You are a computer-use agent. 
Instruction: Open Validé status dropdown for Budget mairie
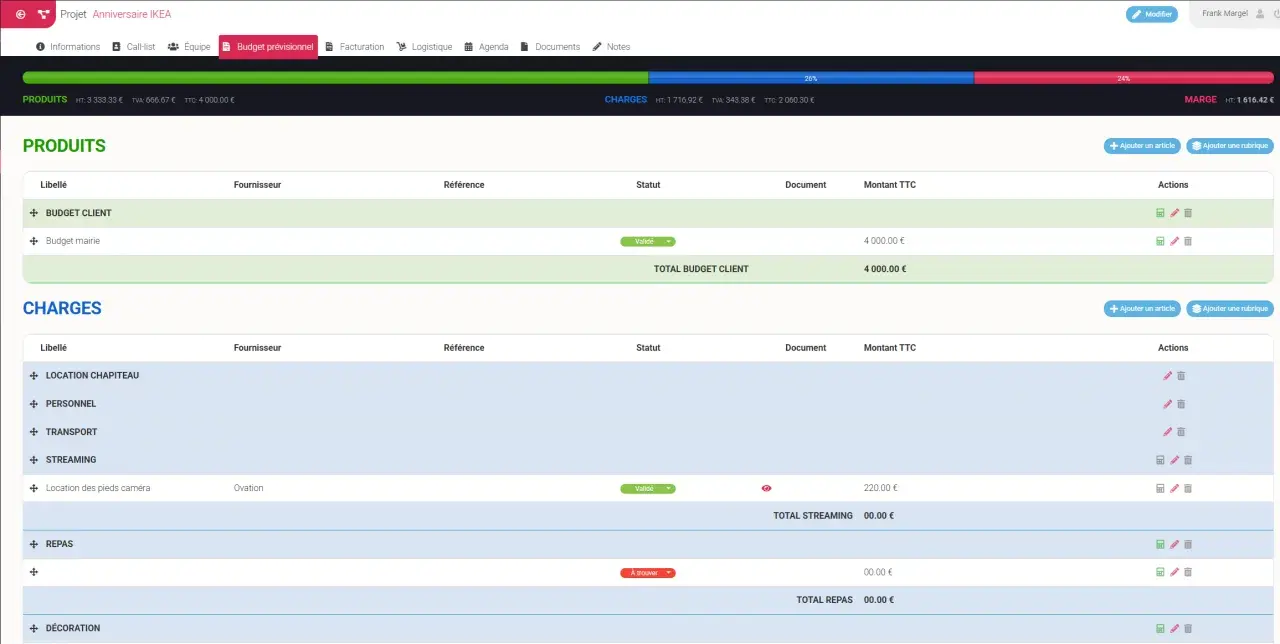tap(648, 241)
